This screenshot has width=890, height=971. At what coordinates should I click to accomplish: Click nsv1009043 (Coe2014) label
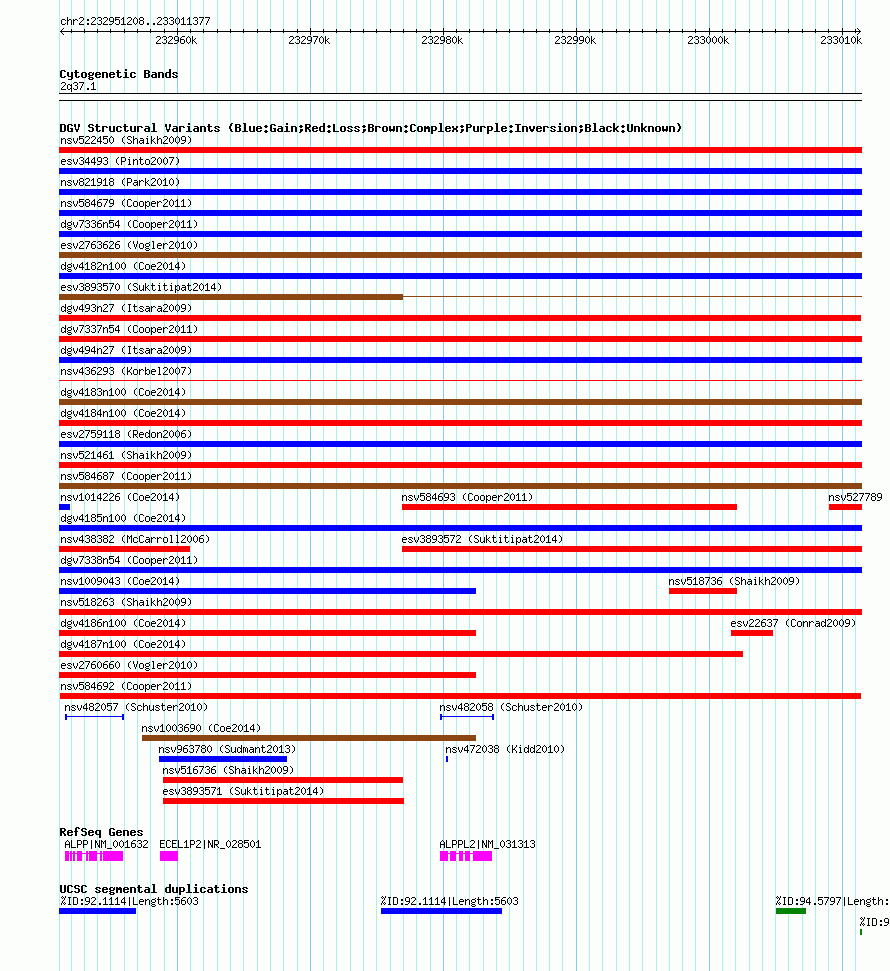[x=120, y=581]
